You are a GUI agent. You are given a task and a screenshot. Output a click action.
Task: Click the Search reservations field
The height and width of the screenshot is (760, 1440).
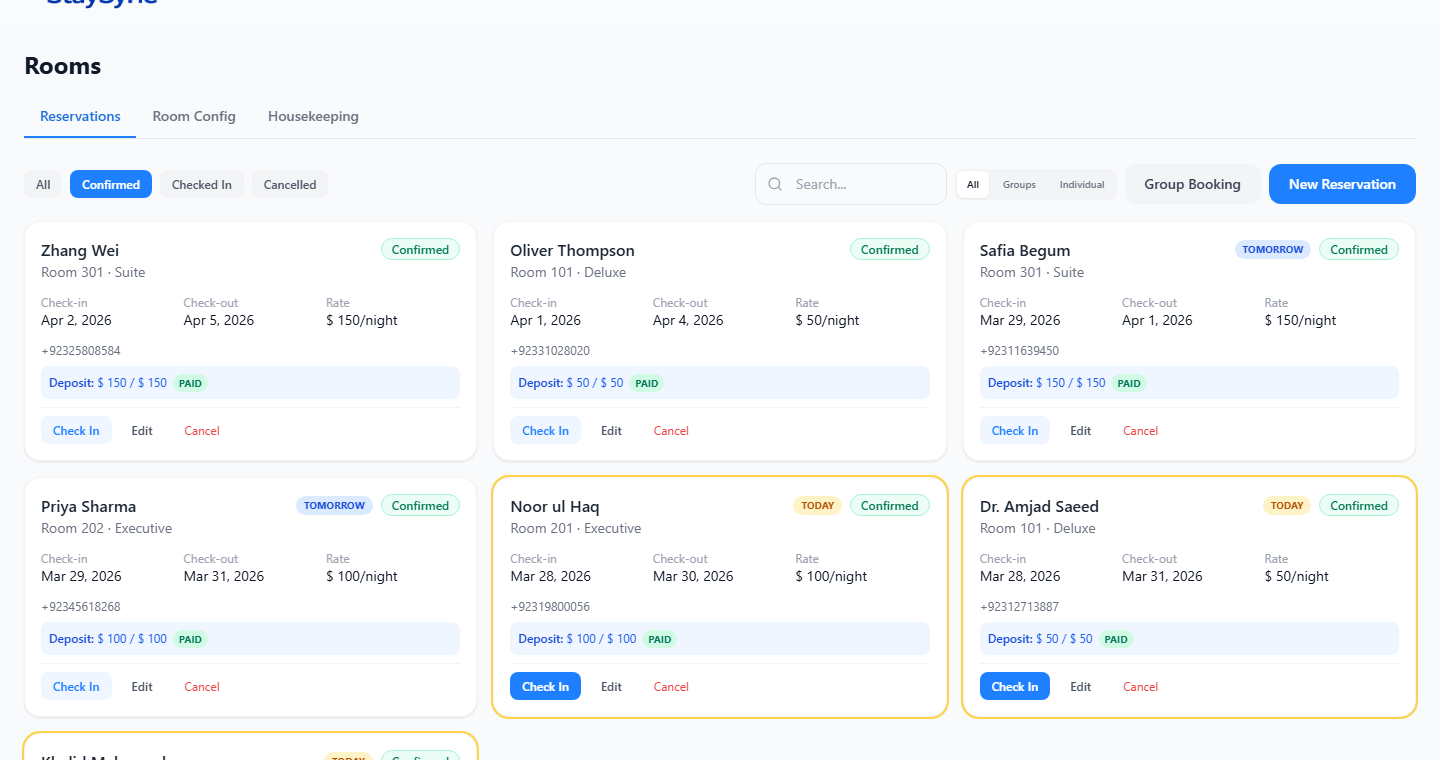(862, 184)
